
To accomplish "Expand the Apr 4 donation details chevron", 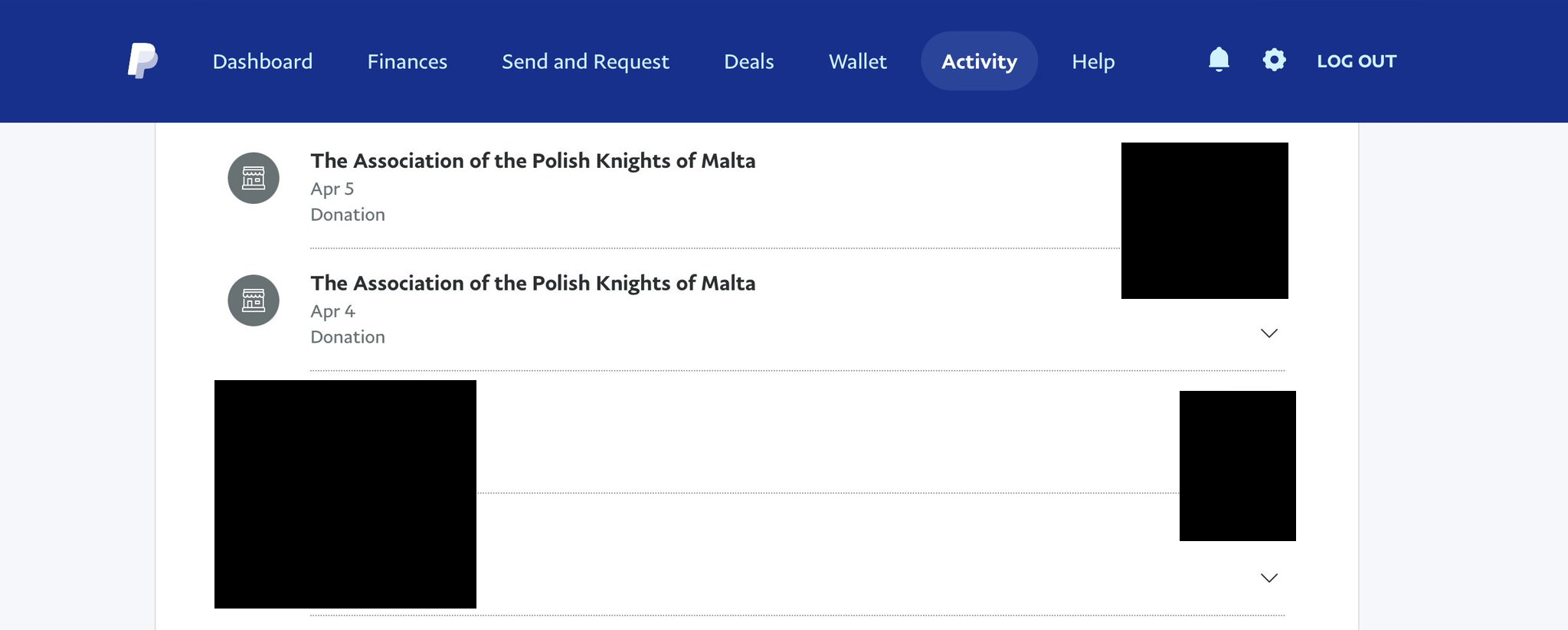I will pyautogui.click(x=1269, y=333).
